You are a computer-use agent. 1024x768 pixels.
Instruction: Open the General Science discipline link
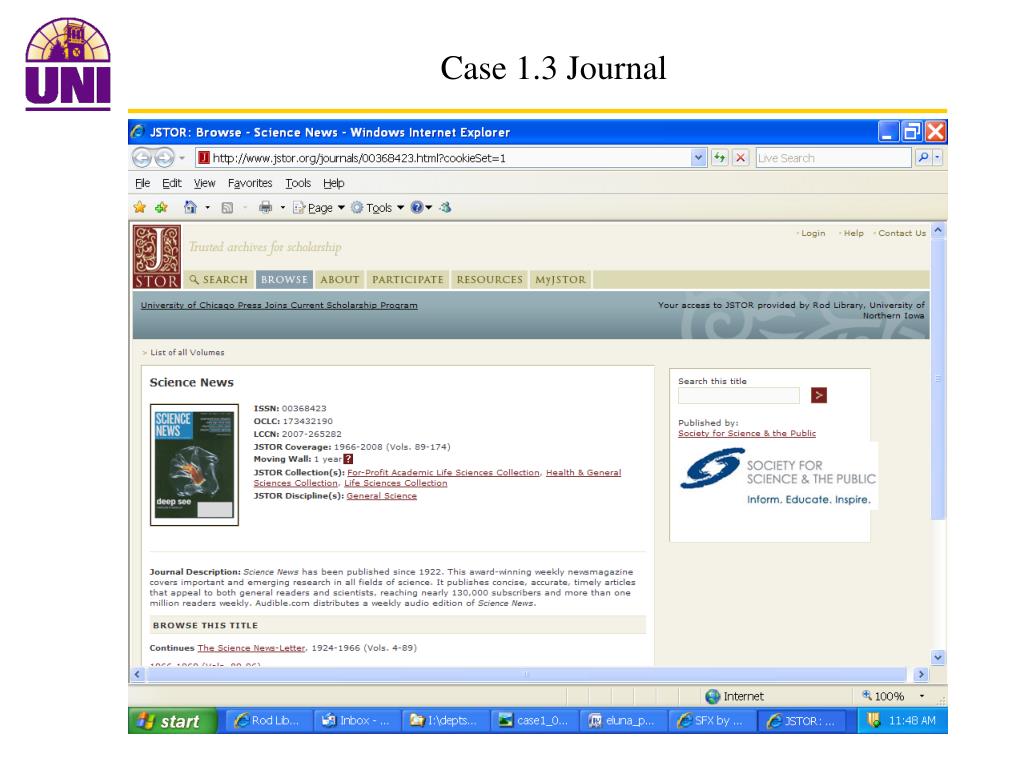point(381,496)
